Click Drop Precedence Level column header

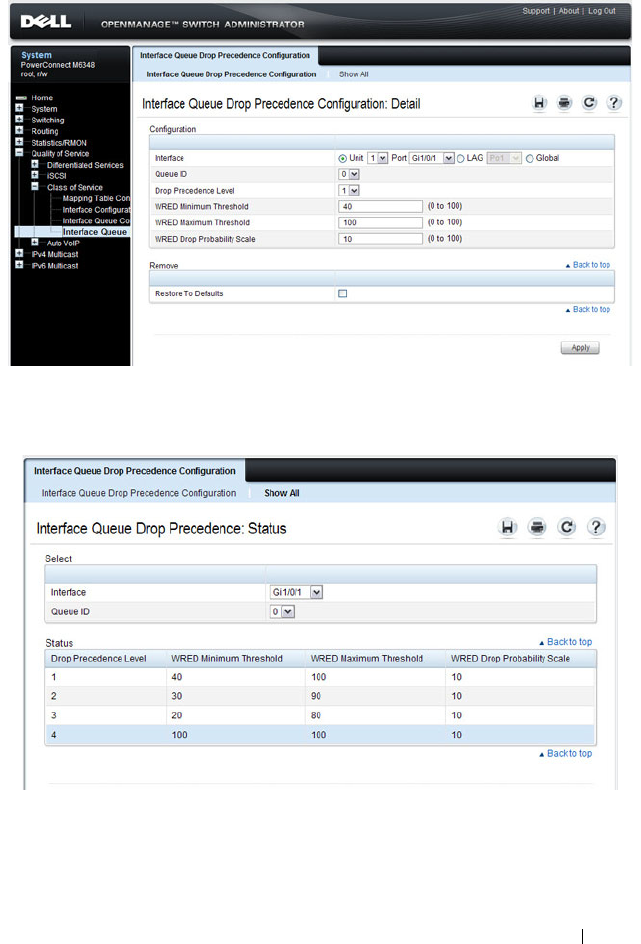click(99, 659)
